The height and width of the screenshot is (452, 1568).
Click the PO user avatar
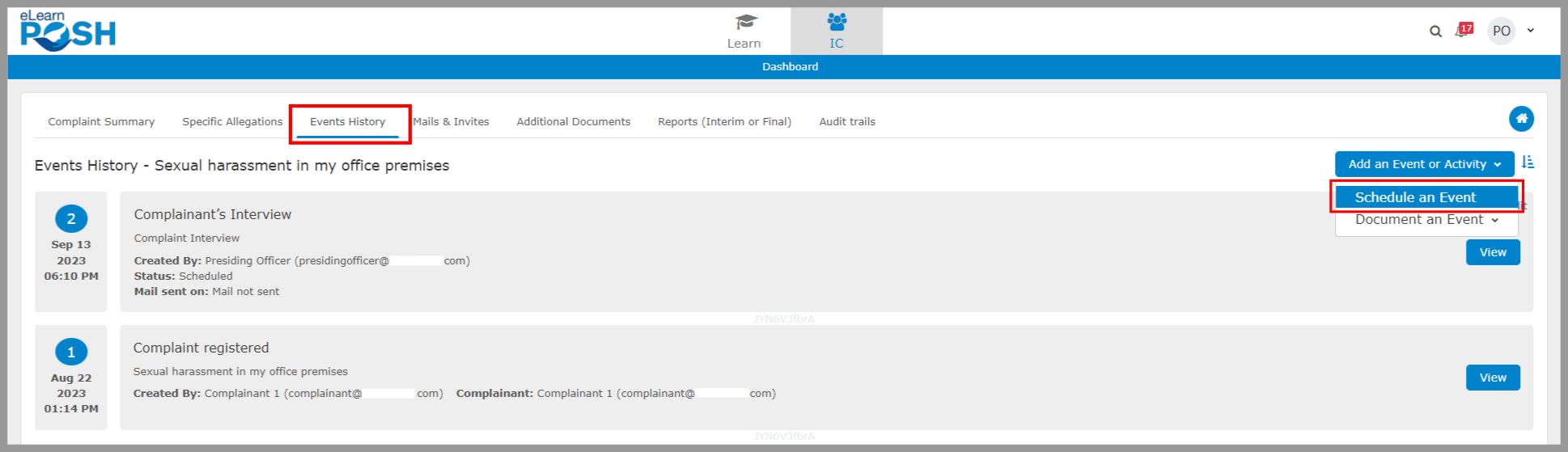click(x=1501, y=31)
